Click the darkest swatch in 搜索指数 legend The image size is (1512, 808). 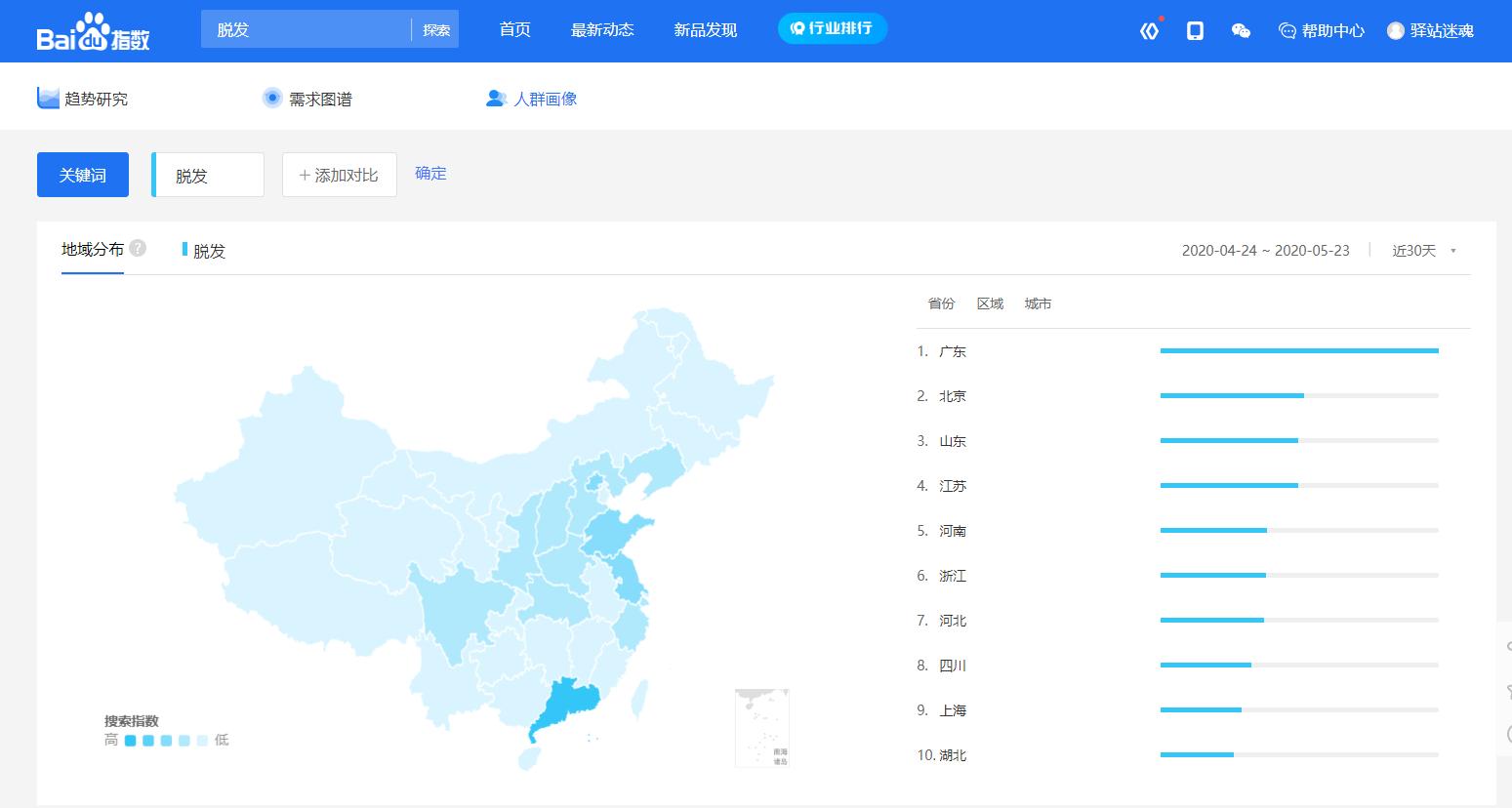(x=130, y=740)
